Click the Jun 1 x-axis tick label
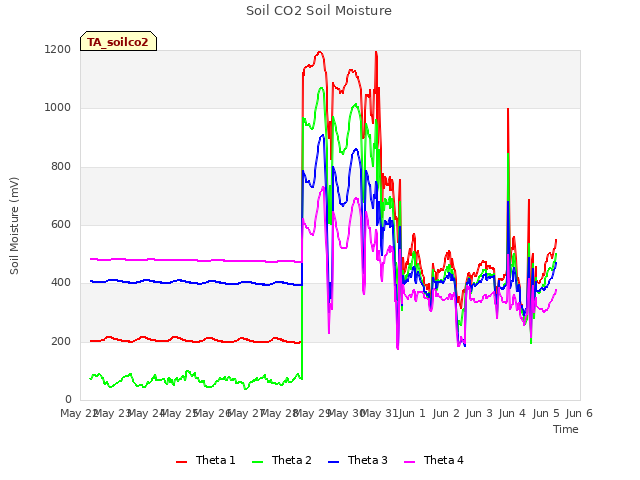 click(x=412, y=413)
